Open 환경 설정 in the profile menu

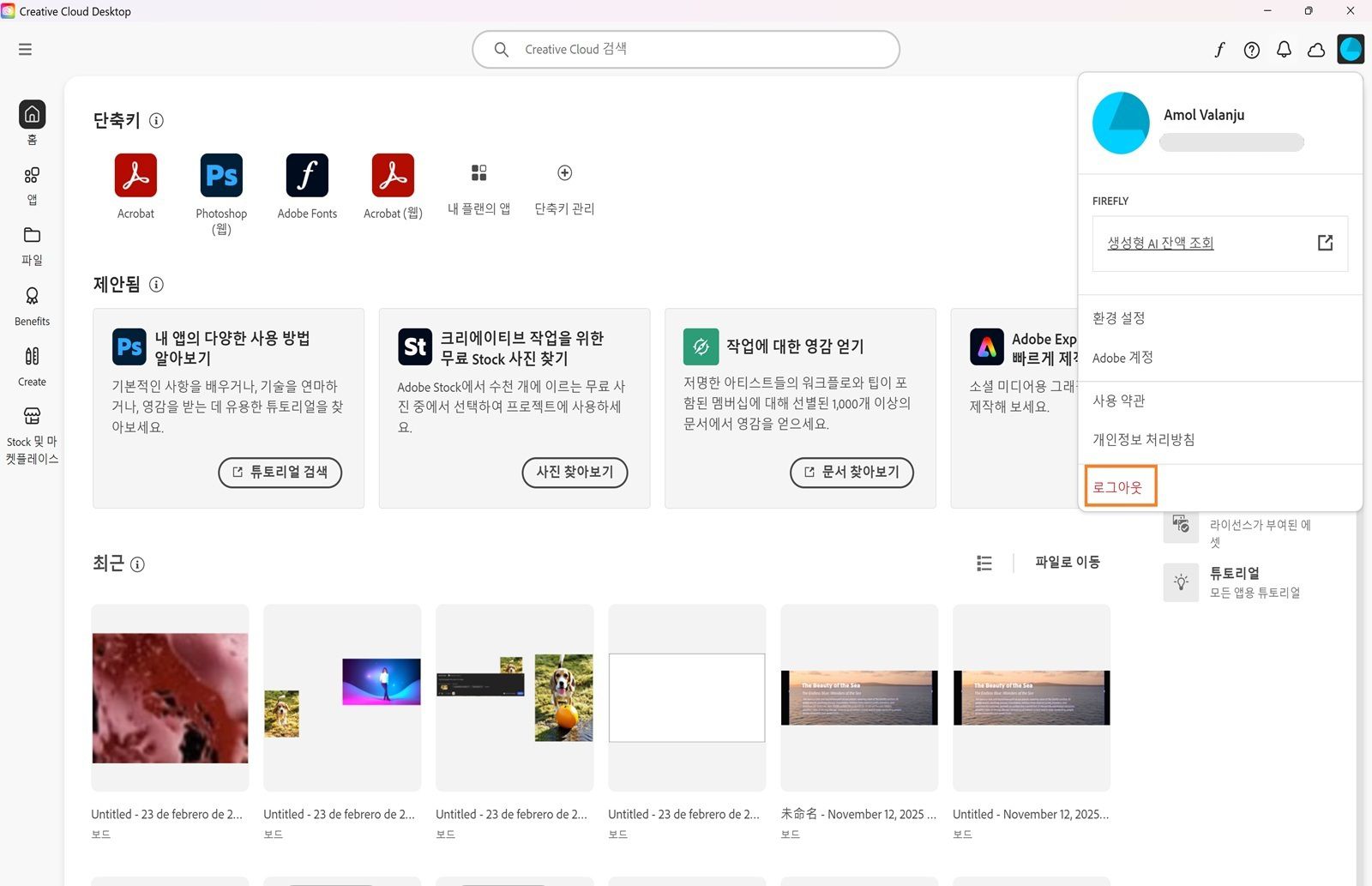(1117, 317)
